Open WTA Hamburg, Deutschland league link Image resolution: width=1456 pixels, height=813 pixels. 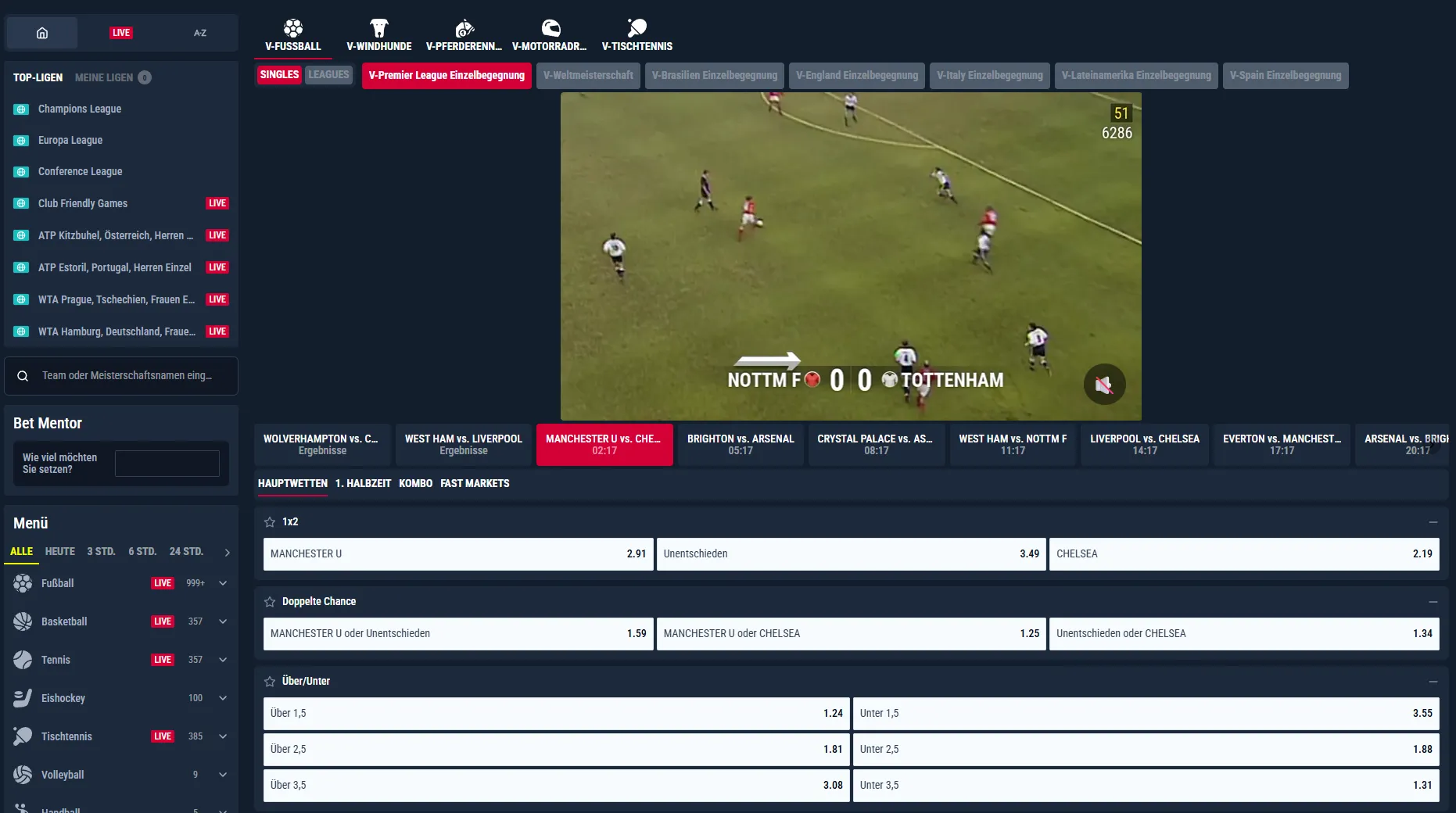tap(117, 331)
